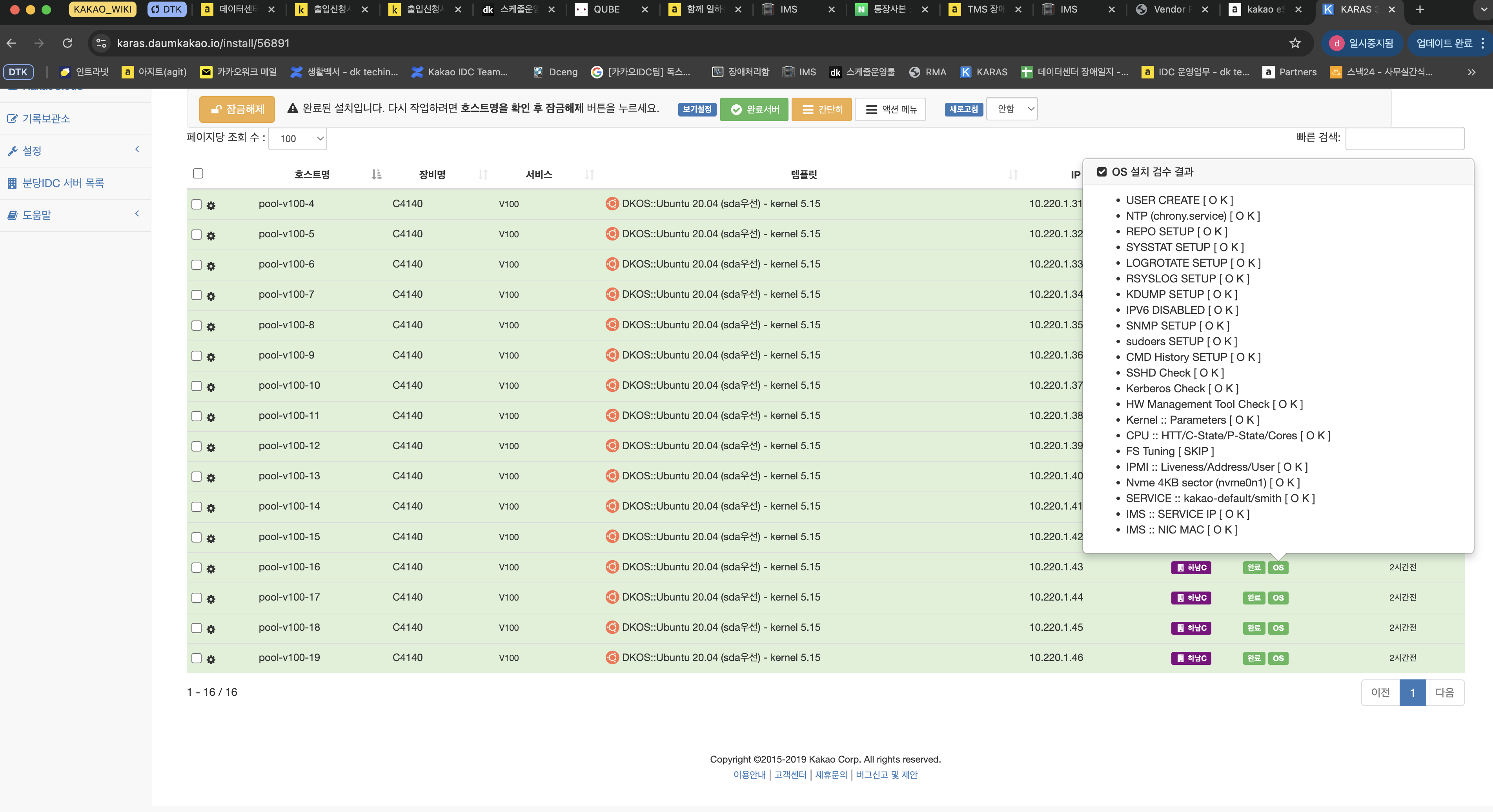This screenshot has width=1493, height=812.
Task: Open site information icon in address bar
Action: click(101, 43)
